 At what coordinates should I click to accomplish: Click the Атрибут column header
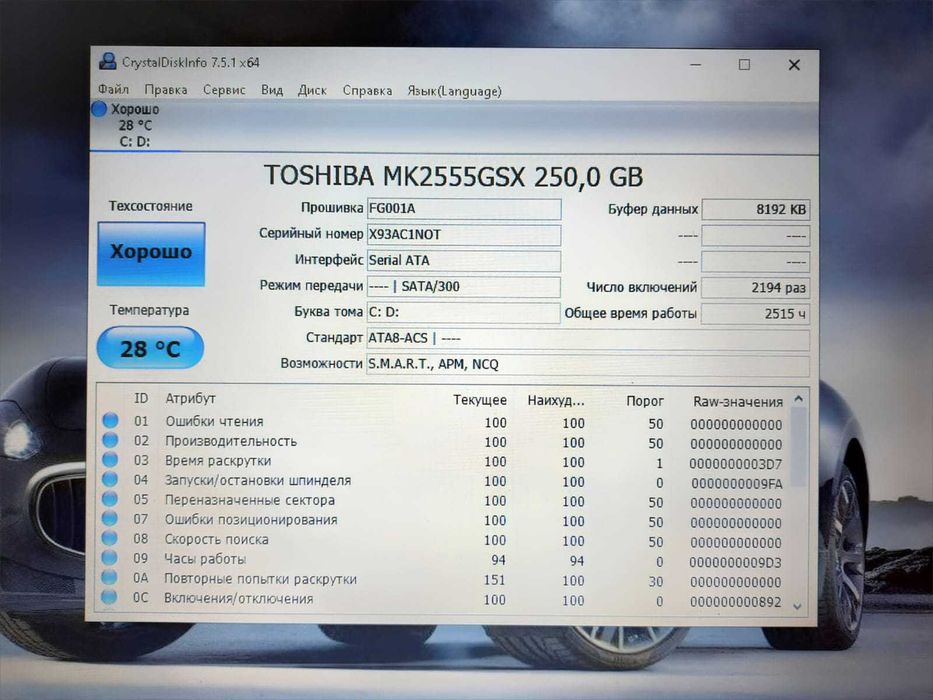[x=190, y=398]
